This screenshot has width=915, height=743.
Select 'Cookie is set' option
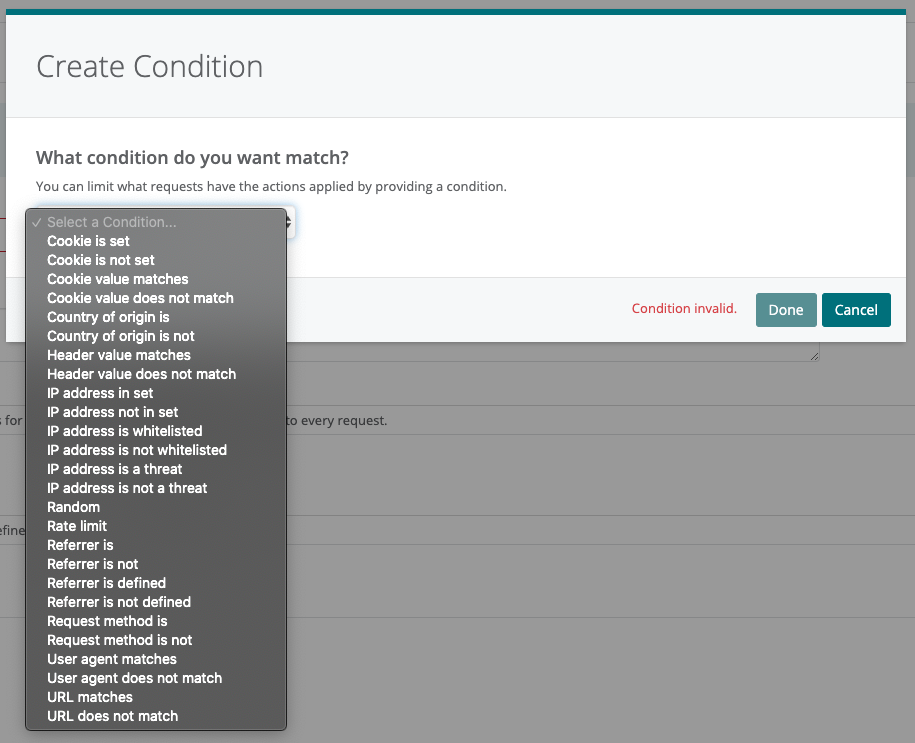tap(88, 241)
